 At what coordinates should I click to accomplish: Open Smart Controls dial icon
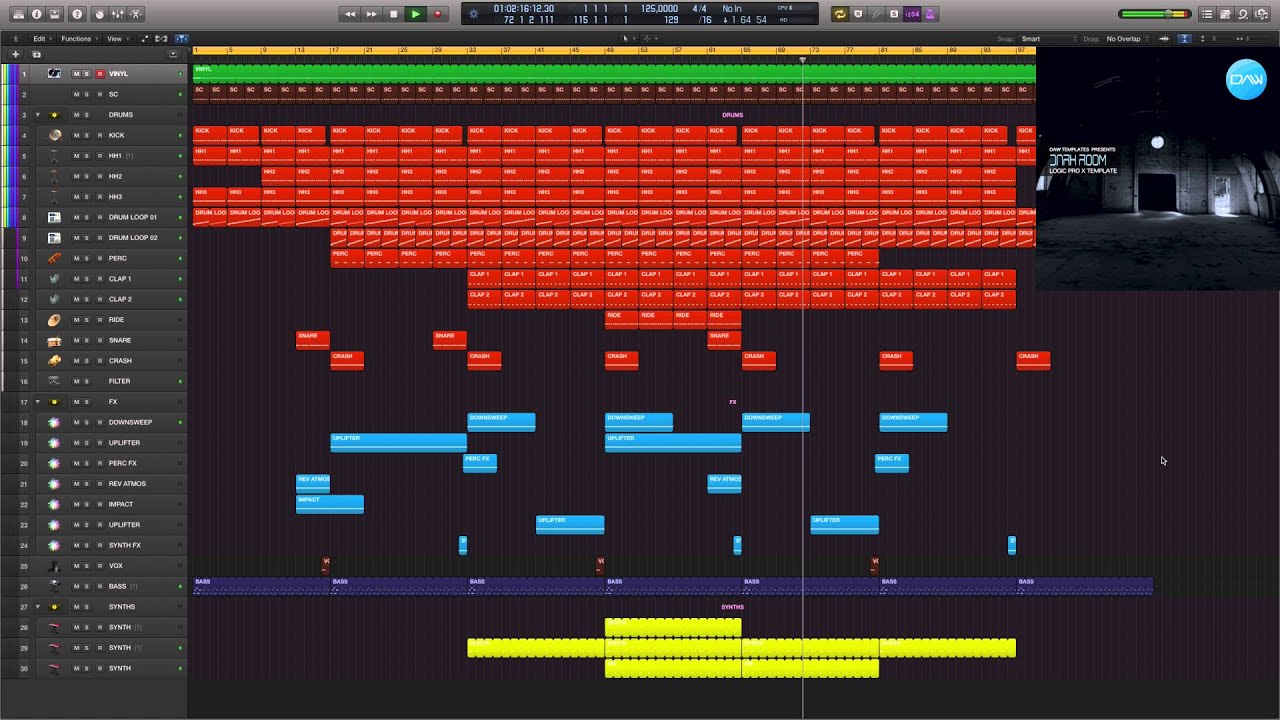point(99,14)
